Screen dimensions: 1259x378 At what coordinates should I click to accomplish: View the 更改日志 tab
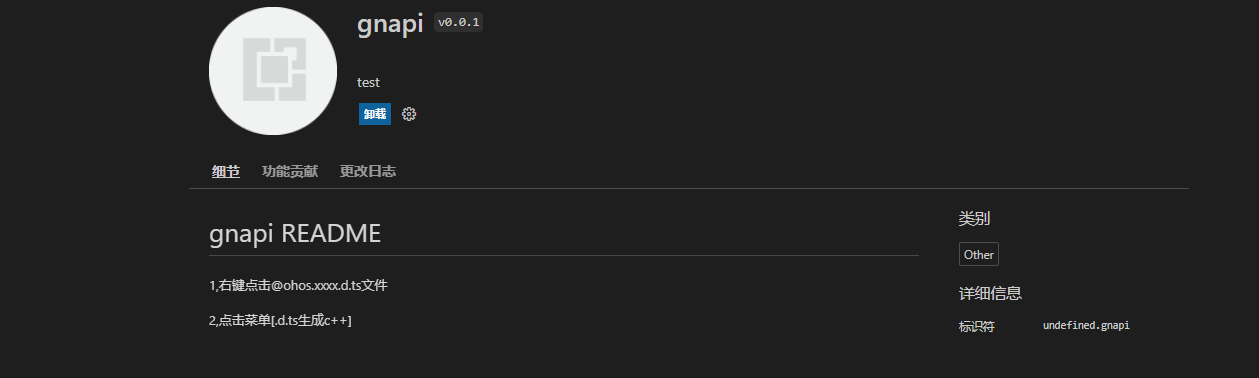click(368, 171)
